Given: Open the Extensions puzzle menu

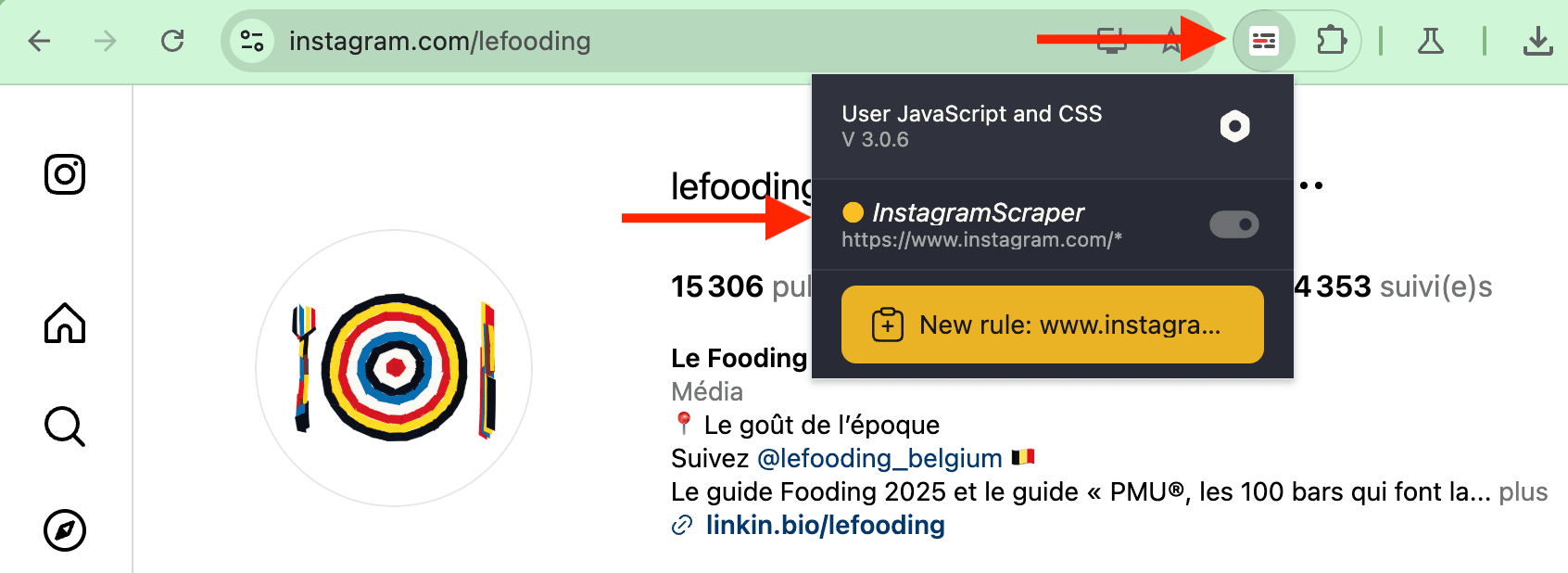Looking at the screenshot, I should 1331,41.
